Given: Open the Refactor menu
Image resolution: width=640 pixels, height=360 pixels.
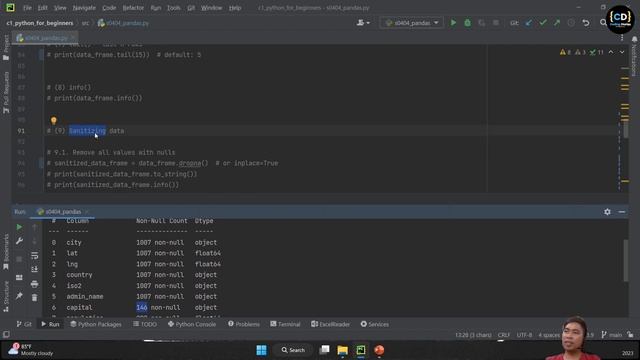Looking at the screenshot, I should (x=133, y=8).
